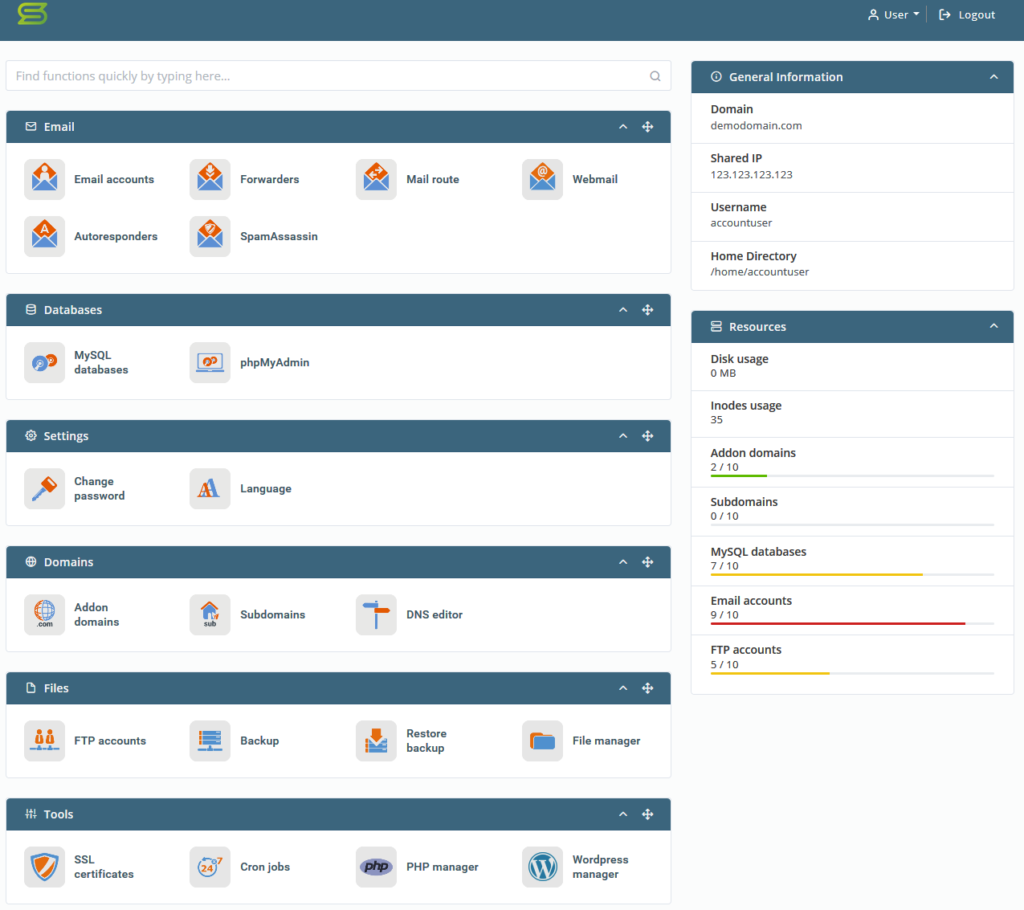Screen dimensions: 1024x910
Task: Open the Cron jobs clock icon
Action: 210,867
